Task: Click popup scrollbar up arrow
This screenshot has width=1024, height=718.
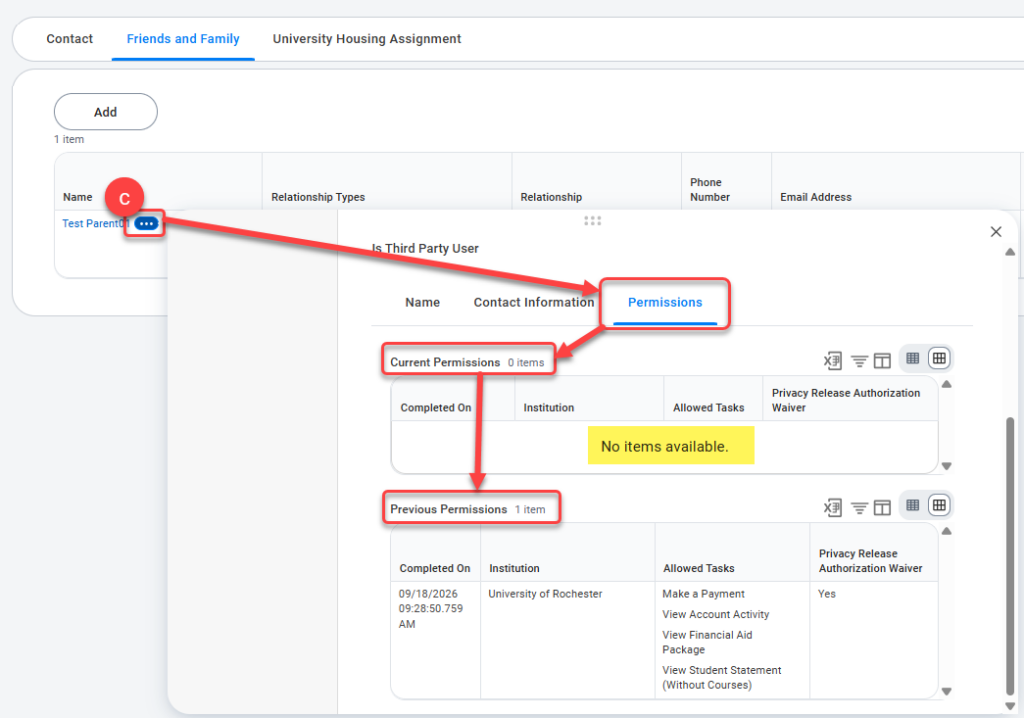Action: 1010,252
